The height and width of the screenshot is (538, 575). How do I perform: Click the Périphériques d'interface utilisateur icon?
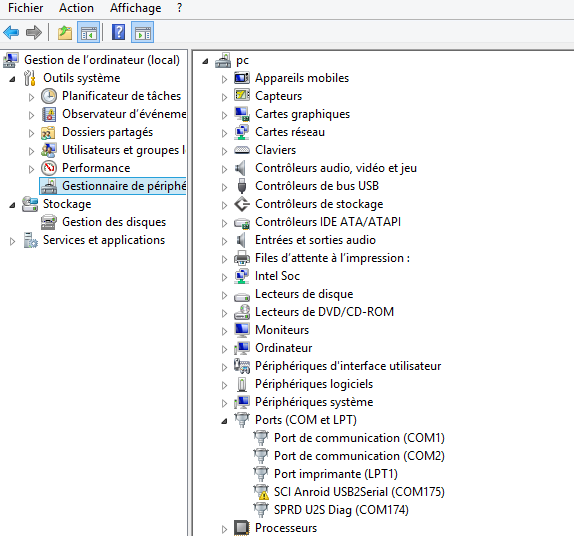pyautogui.click(x=242, y=366)
